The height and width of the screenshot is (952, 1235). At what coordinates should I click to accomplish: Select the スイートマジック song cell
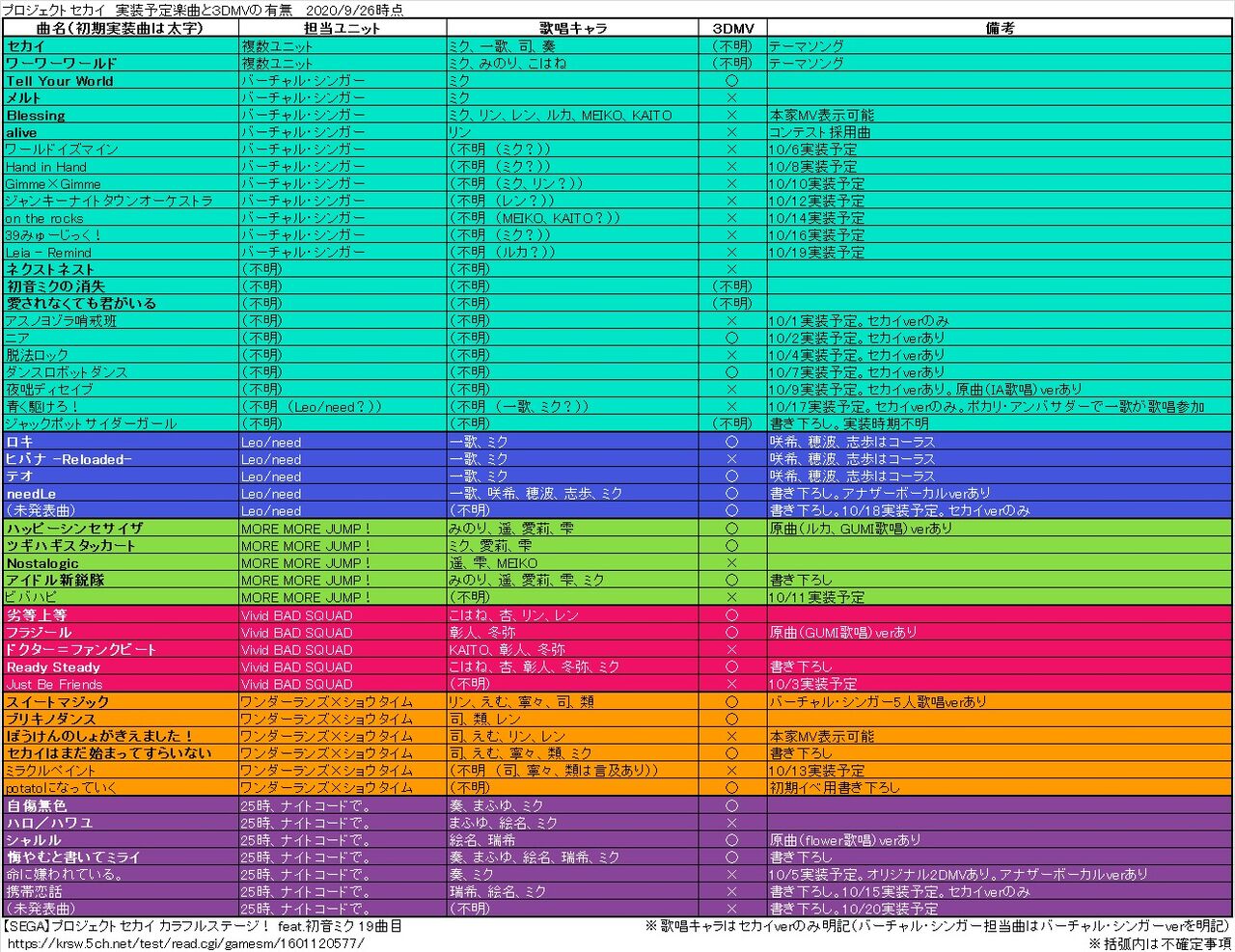(121, 702)
